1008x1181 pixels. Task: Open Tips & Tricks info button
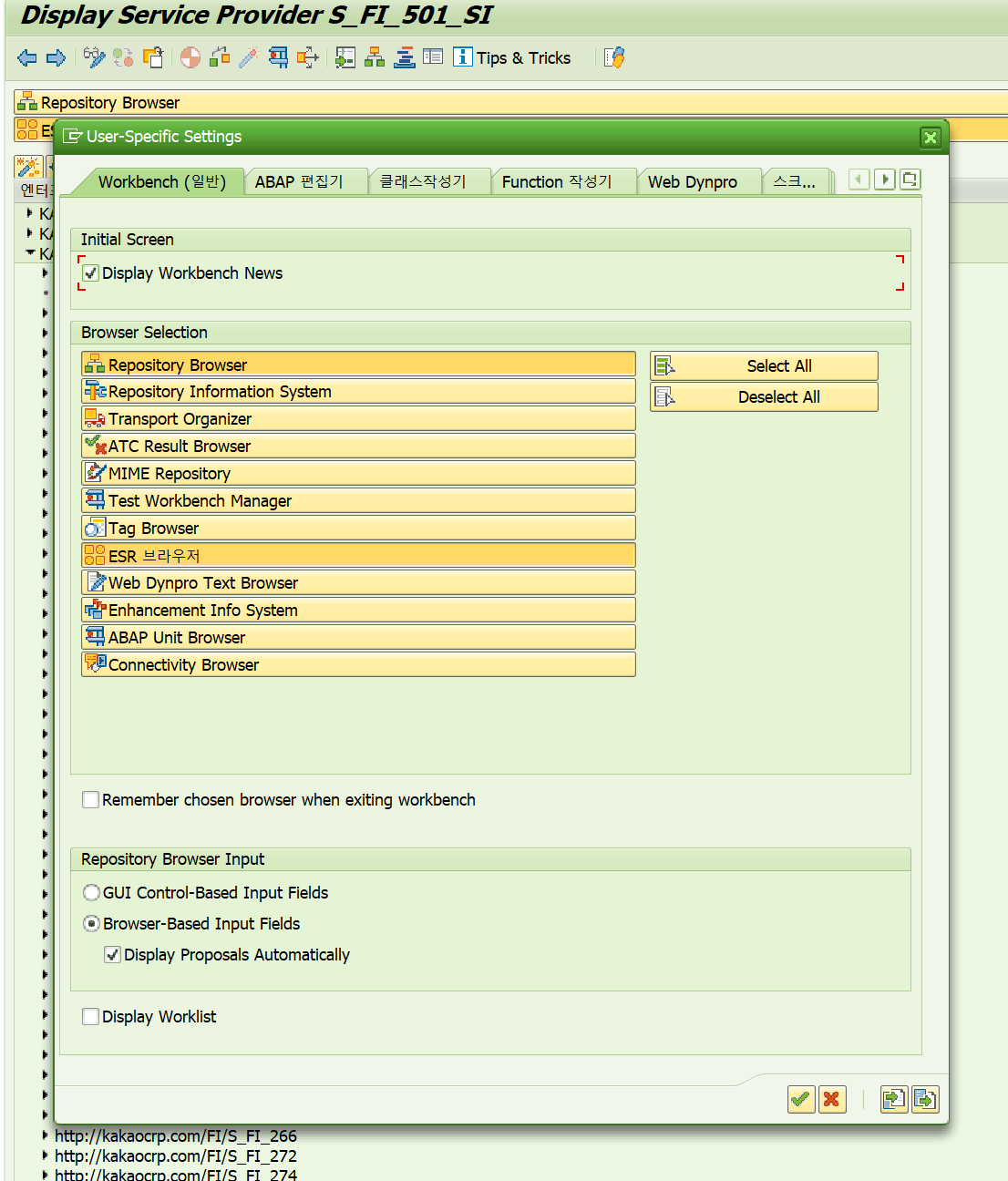point(512,58)
